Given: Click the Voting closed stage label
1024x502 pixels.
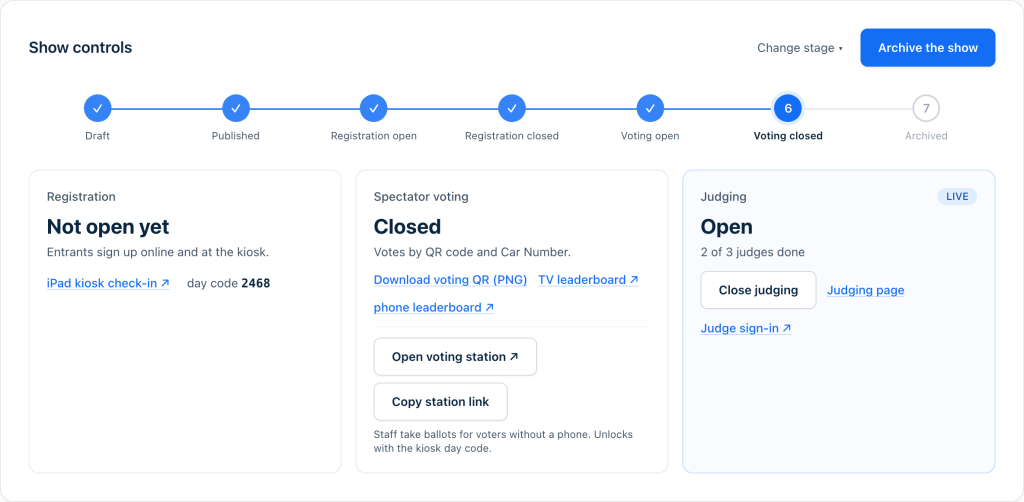Looking at the screenshot, I should click(x=788, y=136).
